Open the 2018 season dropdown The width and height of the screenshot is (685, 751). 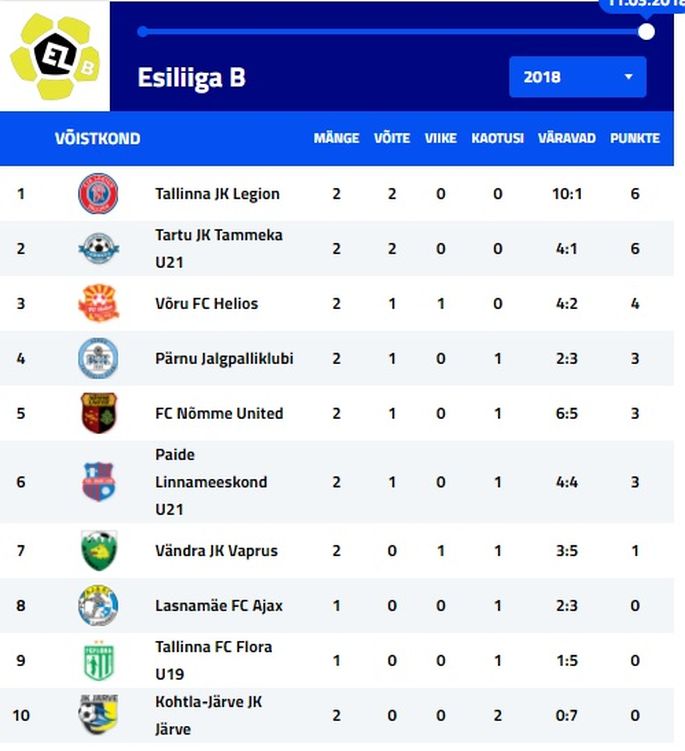click(578, 77)
